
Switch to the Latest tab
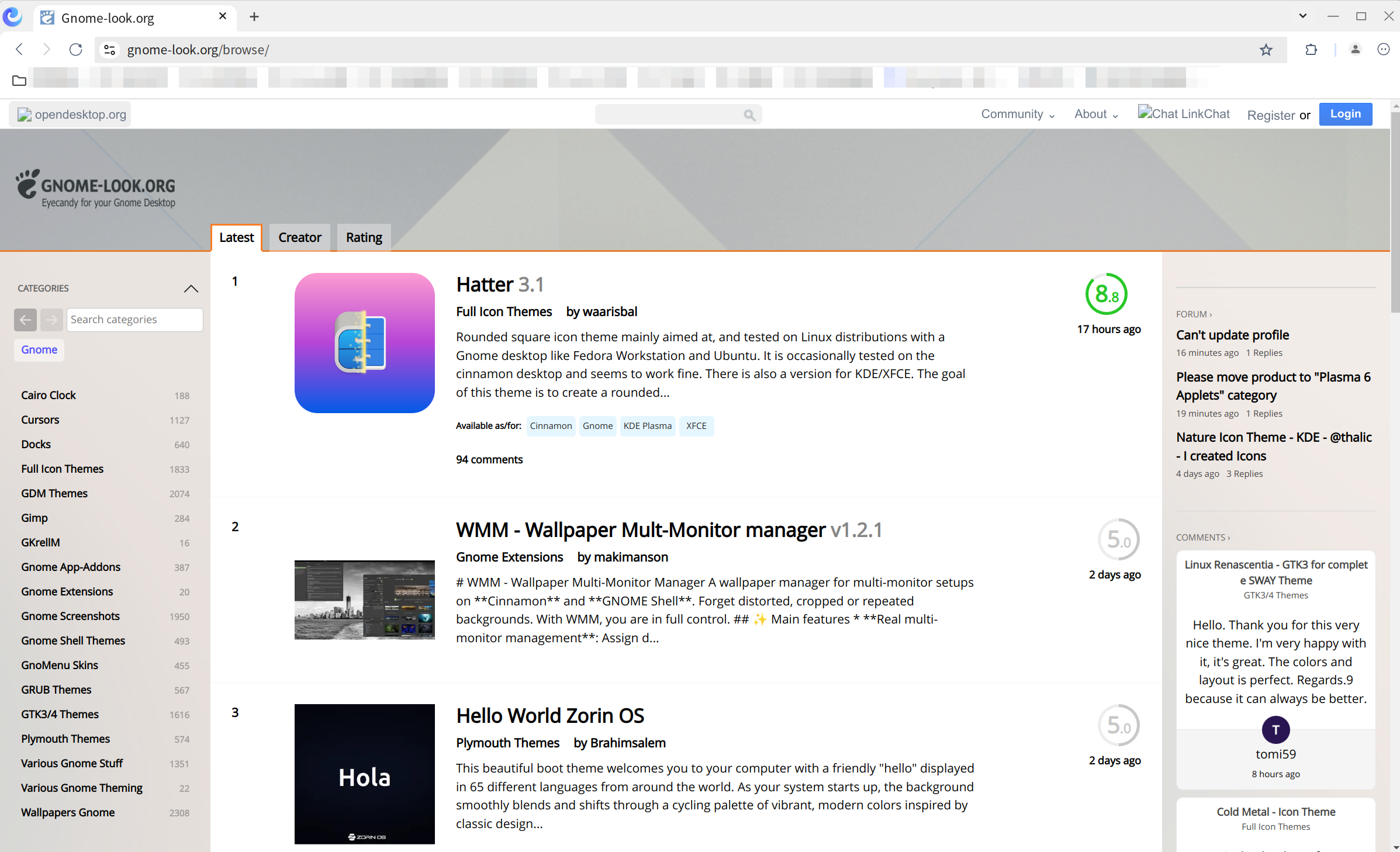click(236, 238)
